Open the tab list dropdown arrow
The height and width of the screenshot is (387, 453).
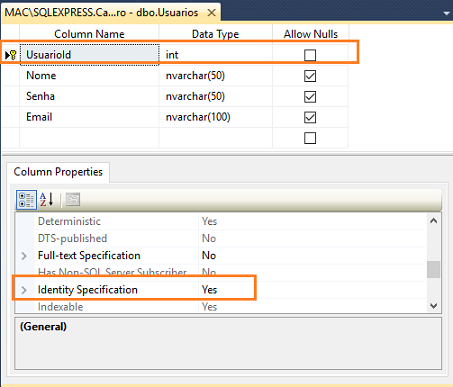pos(447,13)
